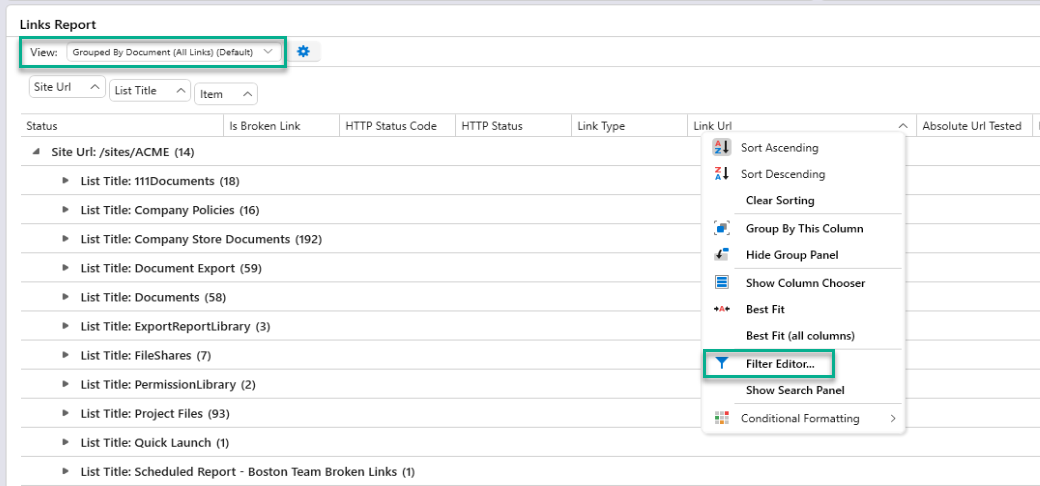Click the Conditional Formatting grid icon
The width and height of the screenshot is (1040, 486).
pos(721,418)
